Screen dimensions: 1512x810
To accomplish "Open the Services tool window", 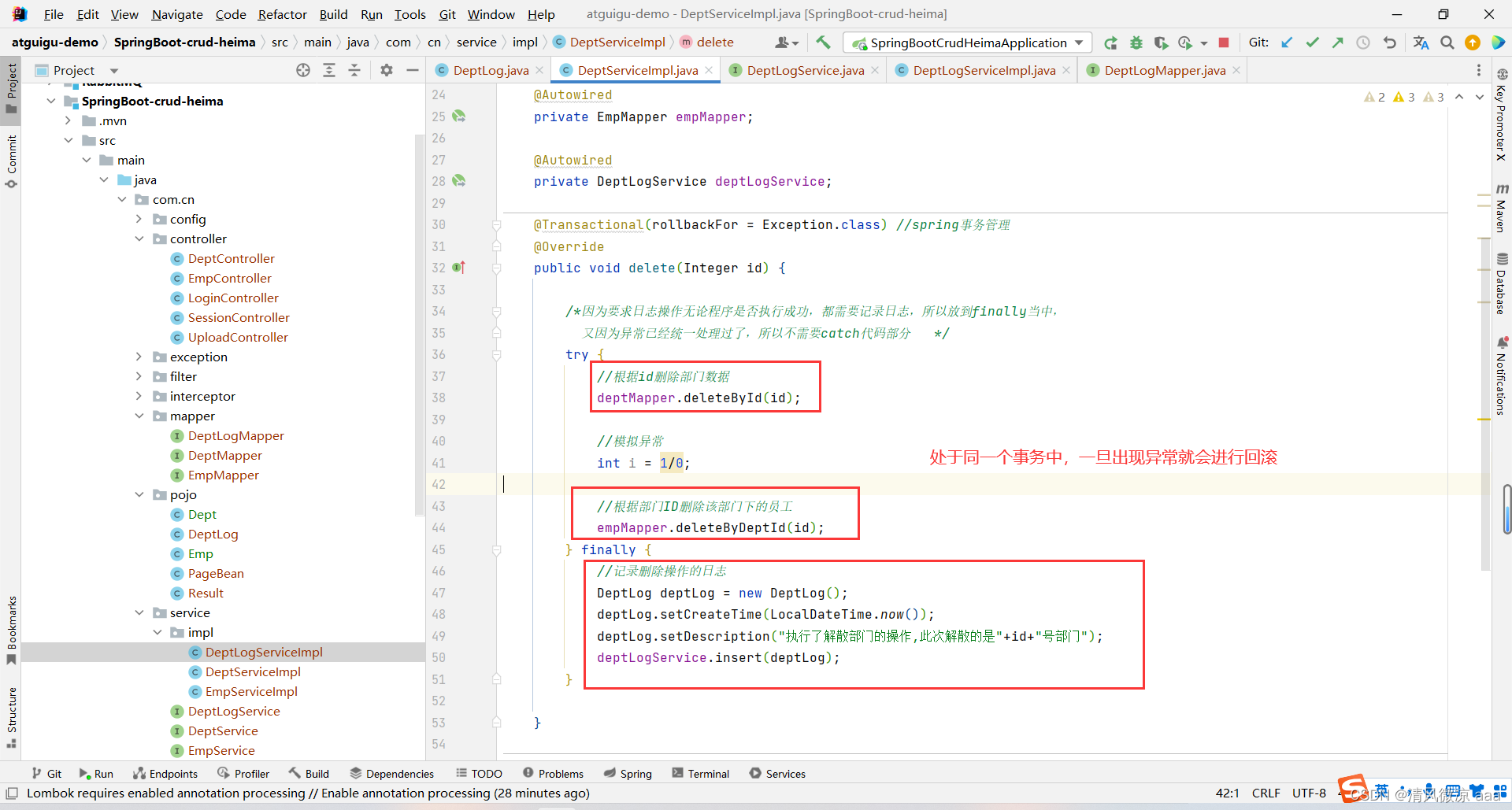I will click(777, 774).
